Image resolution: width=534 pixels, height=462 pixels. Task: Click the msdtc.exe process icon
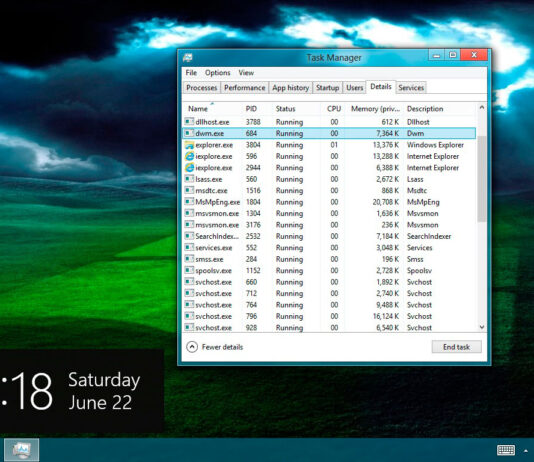(x=189, y=190)
